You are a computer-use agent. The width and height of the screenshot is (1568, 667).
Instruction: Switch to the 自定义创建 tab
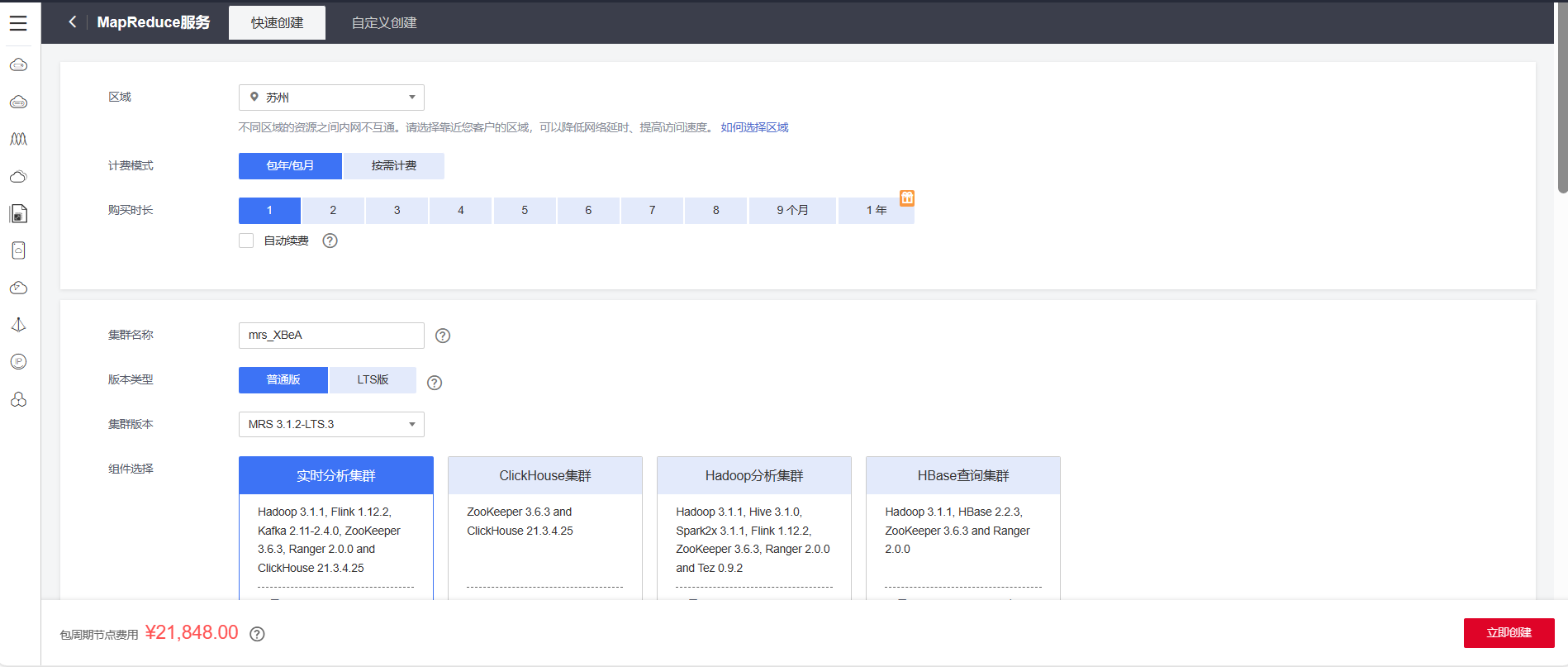coord(384,23)
